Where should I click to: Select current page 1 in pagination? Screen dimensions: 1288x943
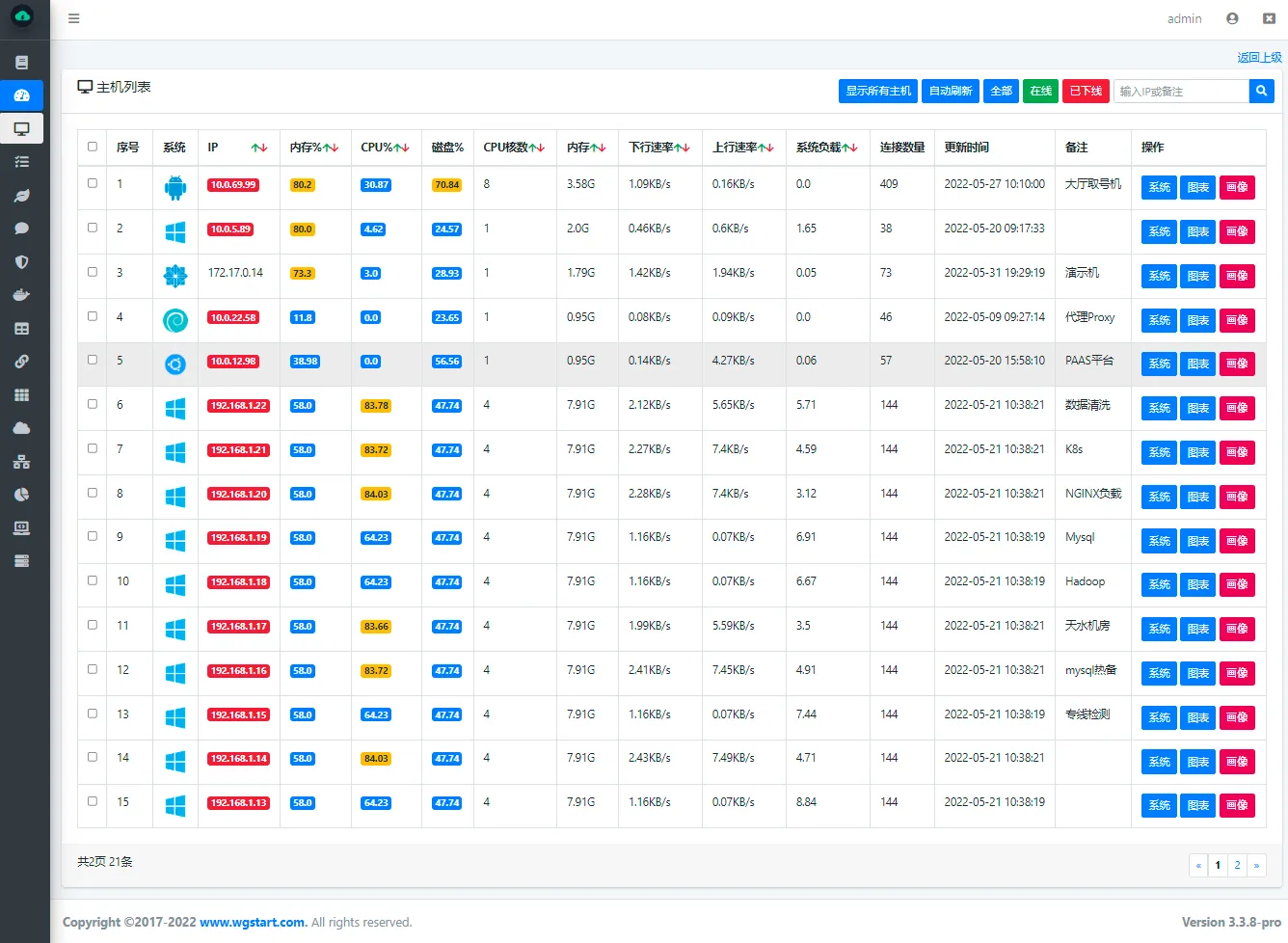click(1218, 865)
